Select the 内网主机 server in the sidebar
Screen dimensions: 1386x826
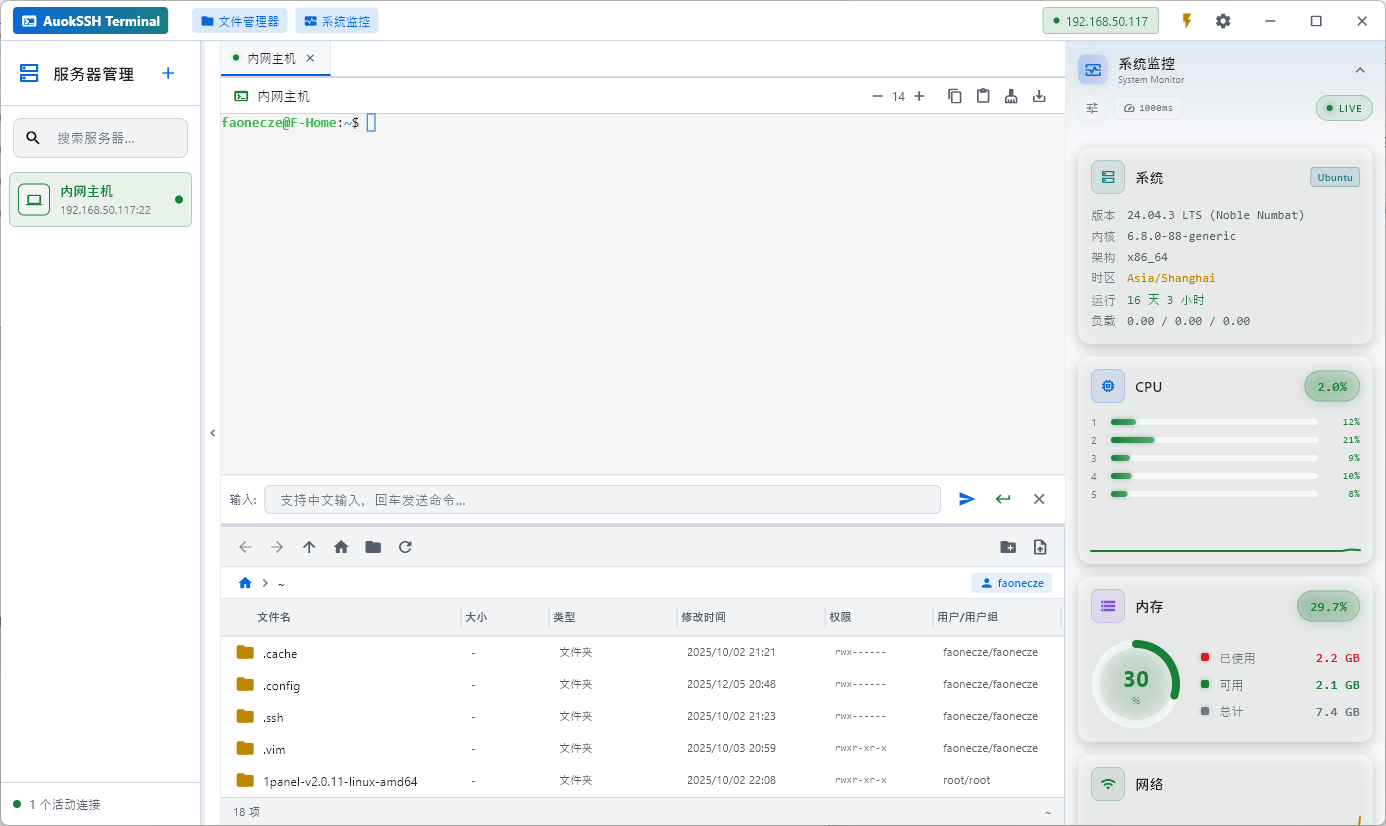[100, 199]
